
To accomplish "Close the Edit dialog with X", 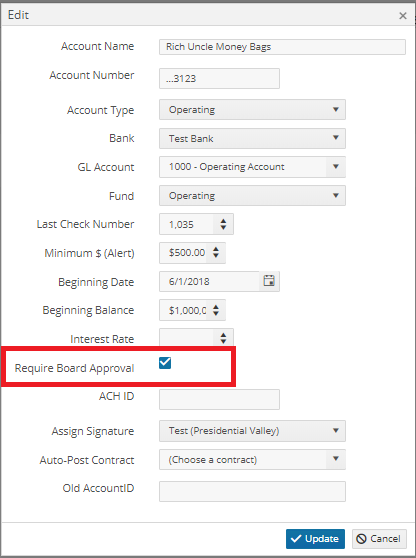I will [x=403, y=16].
